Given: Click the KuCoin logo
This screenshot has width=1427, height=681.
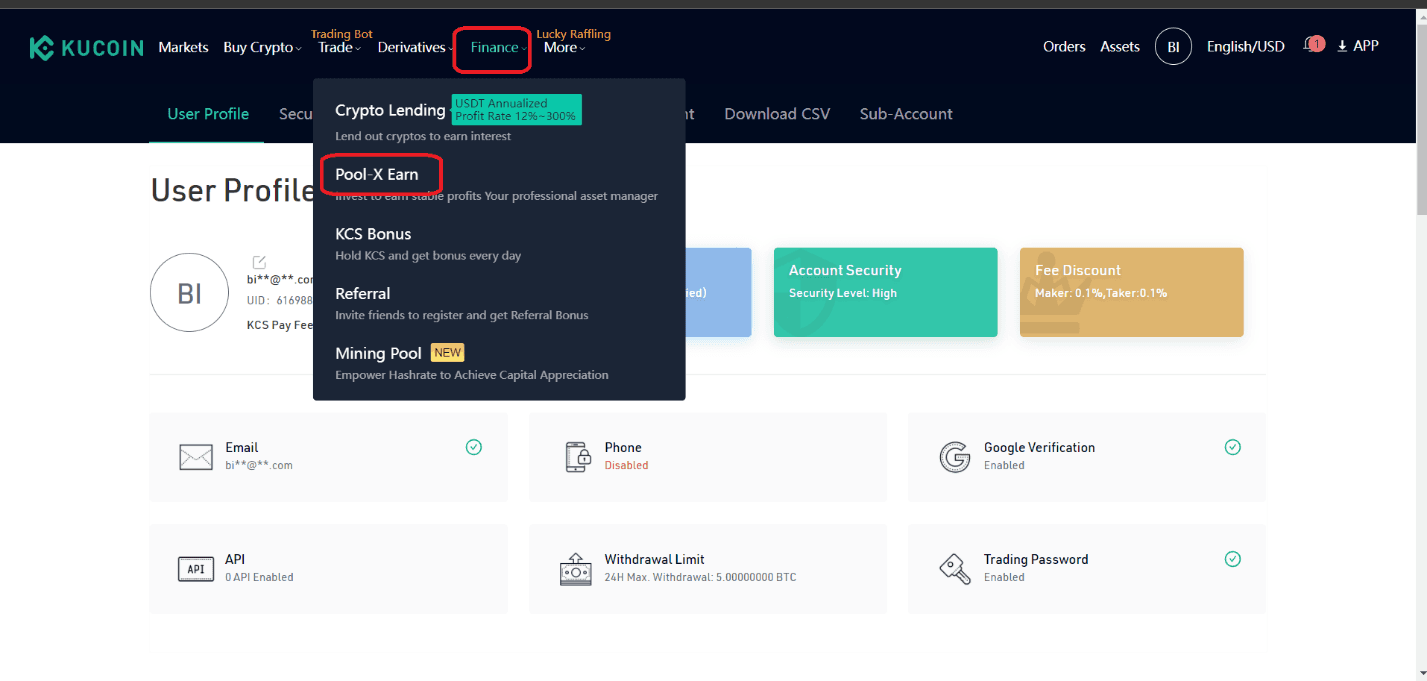Looking at the screenshot, I should [x=86, y=47].
